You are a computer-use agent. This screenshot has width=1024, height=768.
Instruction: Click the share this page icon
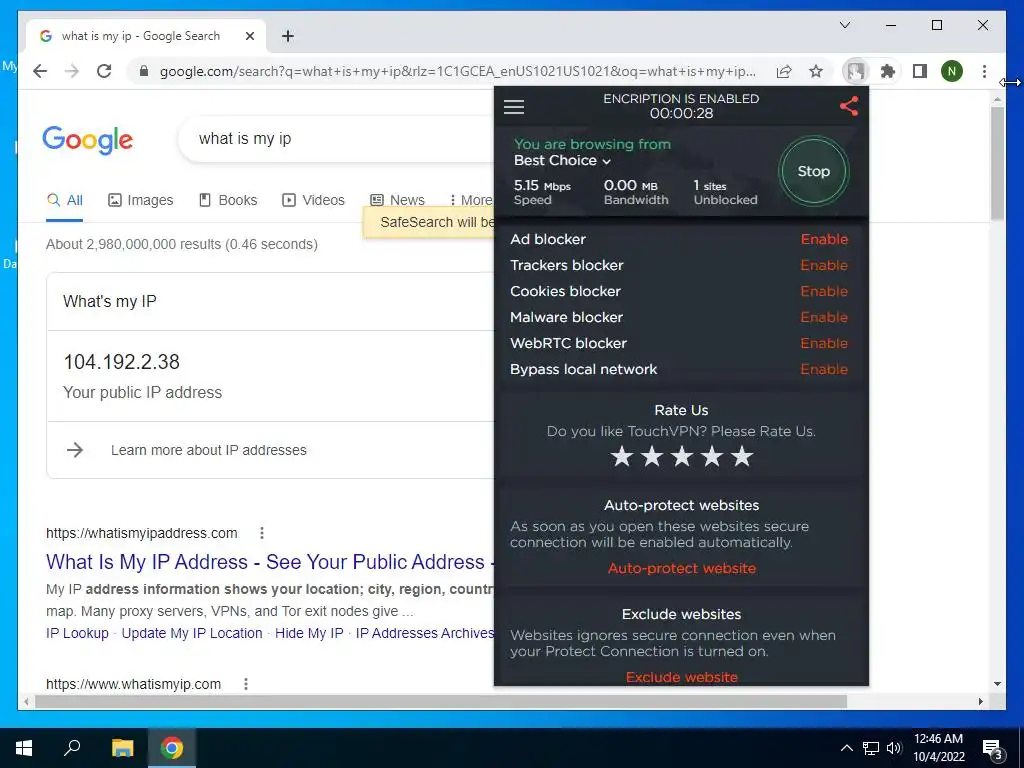[x=784, y=71]
